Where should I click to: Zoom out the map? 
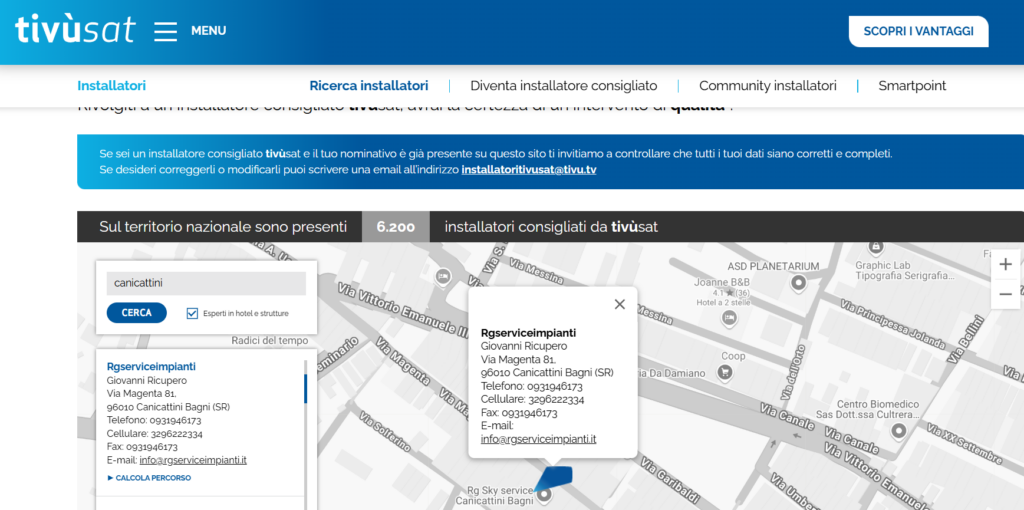1006,294
